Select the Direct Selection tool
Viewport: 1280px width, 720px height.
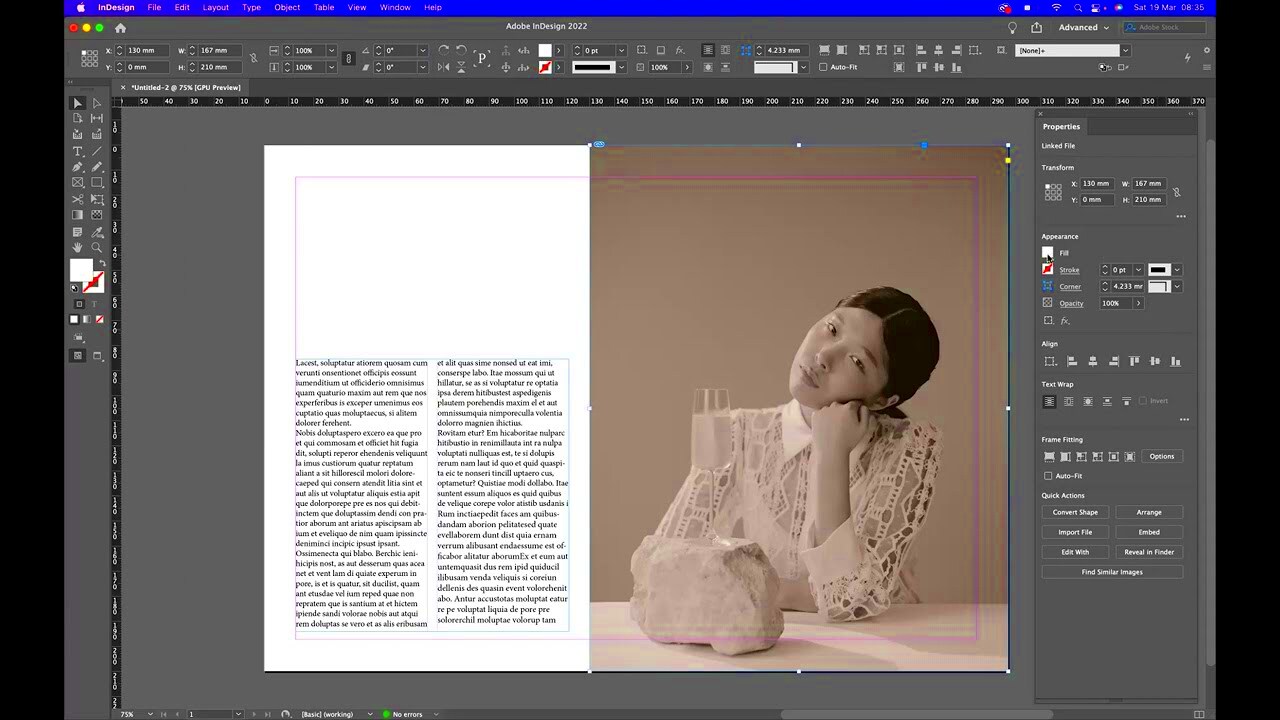97,104
